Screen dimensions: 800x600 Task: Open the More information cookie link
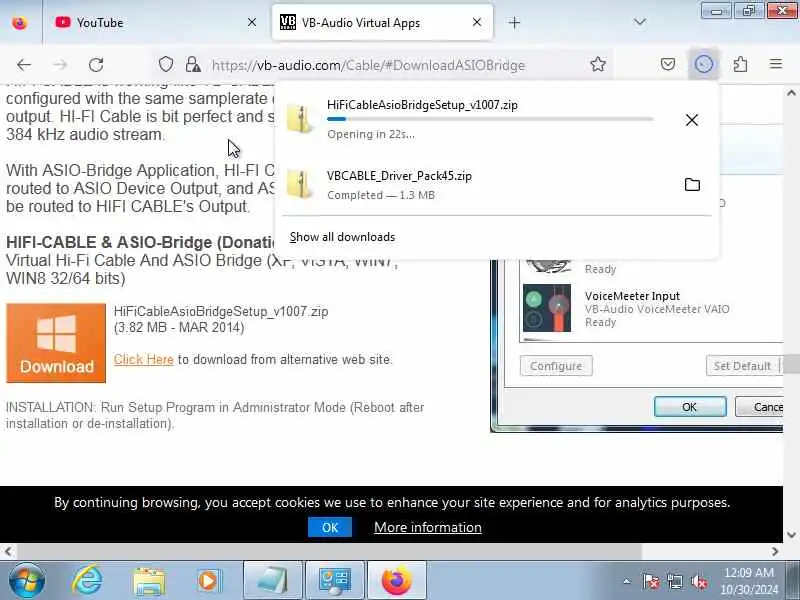(x=428, y=527)
